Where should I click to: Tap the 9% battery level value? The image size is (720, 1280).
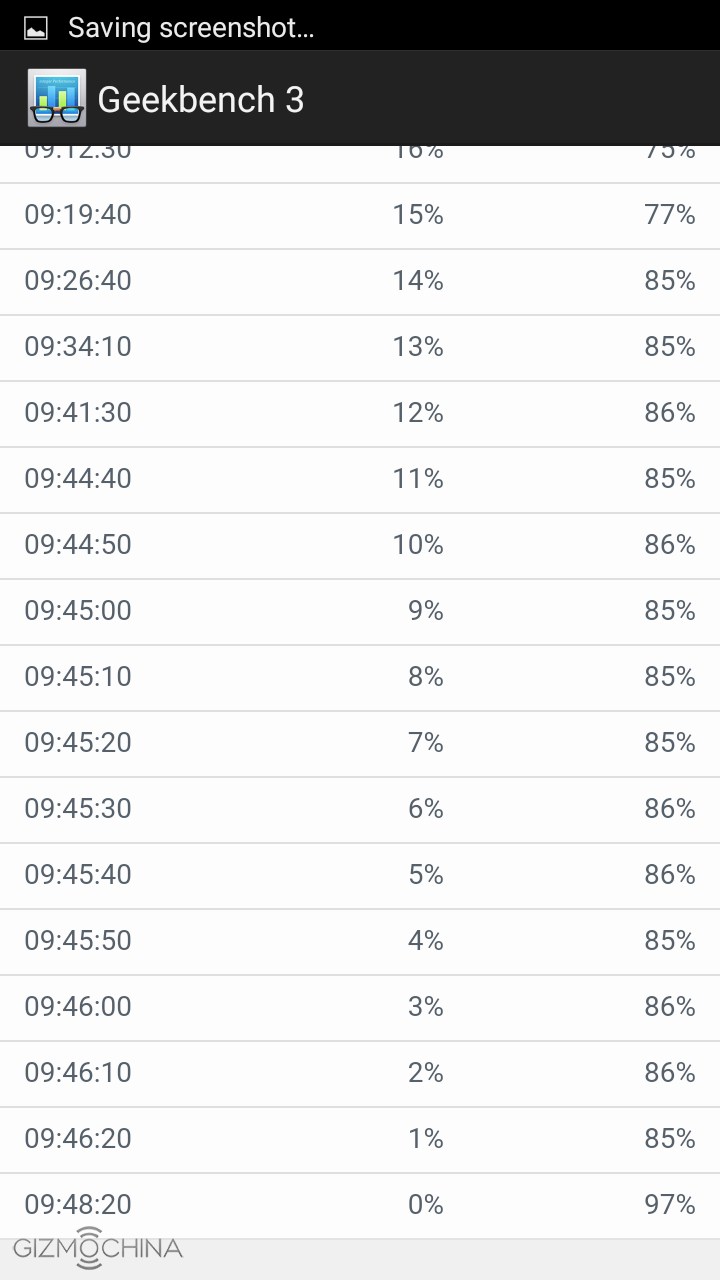[x=425, y=611]
